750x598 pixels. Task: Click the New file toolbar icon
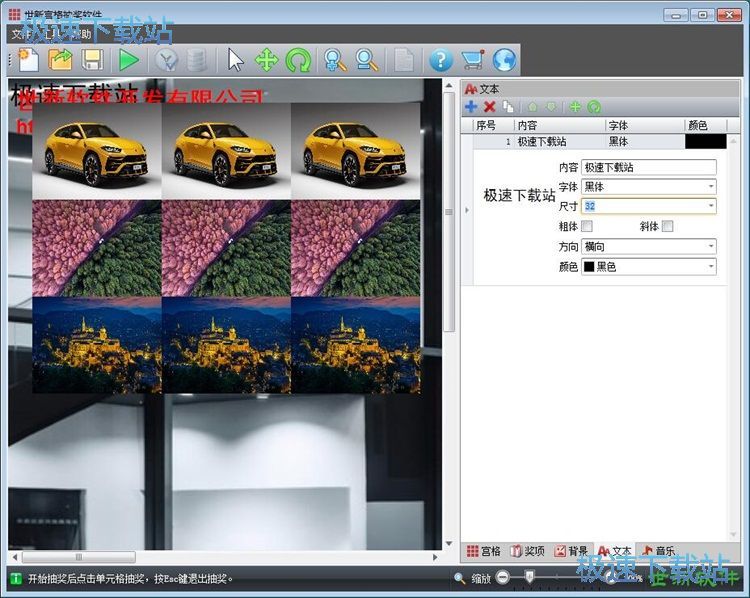(x=29, y=60)
